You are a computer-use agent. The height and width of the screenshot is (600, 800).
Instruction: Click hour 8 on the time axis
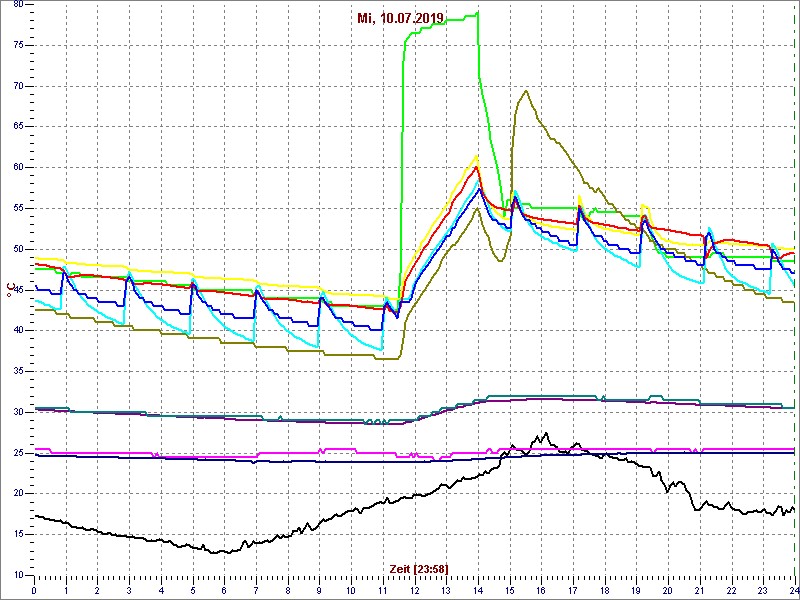pyautogui.click(x=288, y=591)
